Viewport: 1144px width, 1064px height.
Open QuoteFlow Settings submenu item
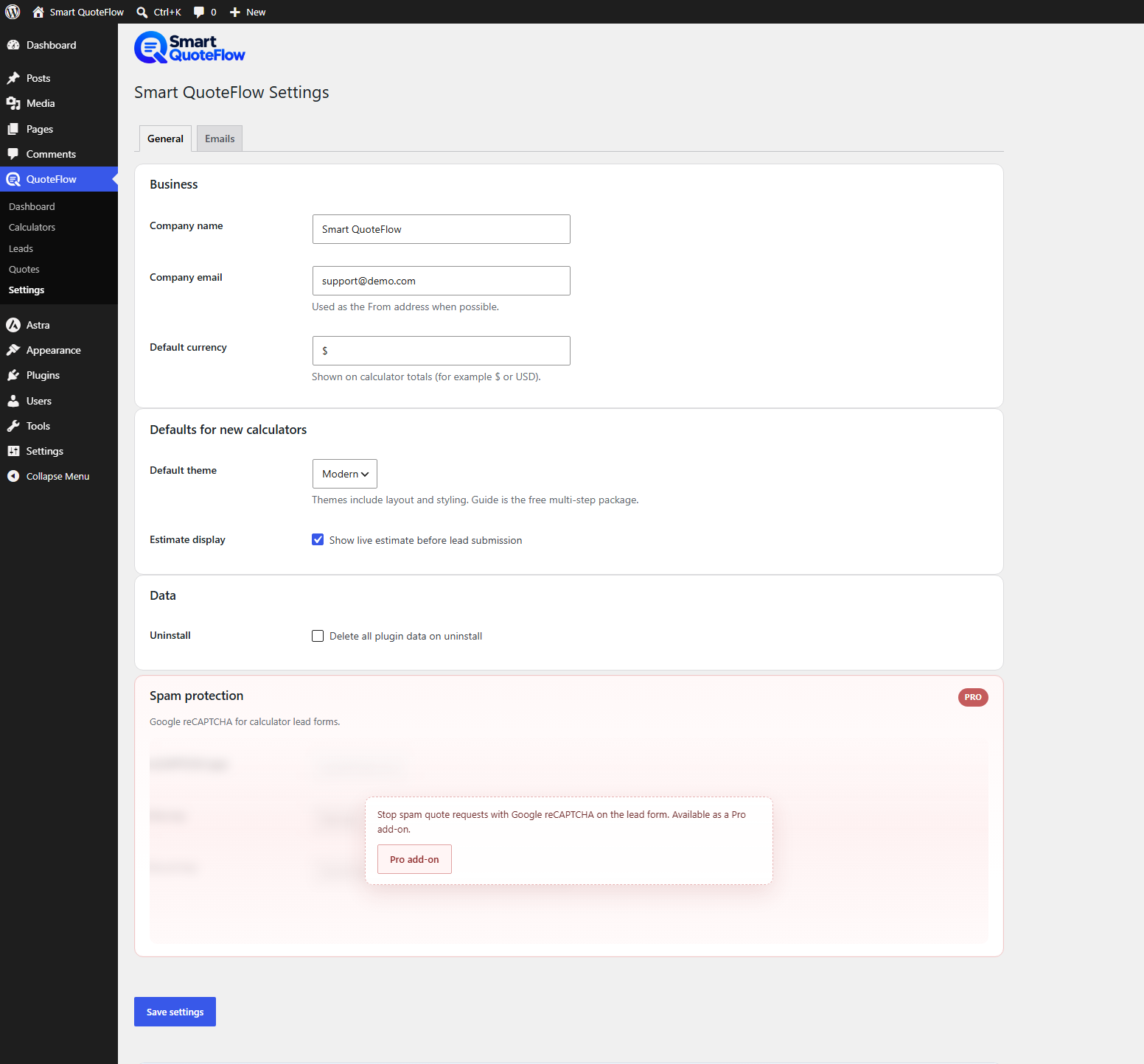tap(27, 290)
